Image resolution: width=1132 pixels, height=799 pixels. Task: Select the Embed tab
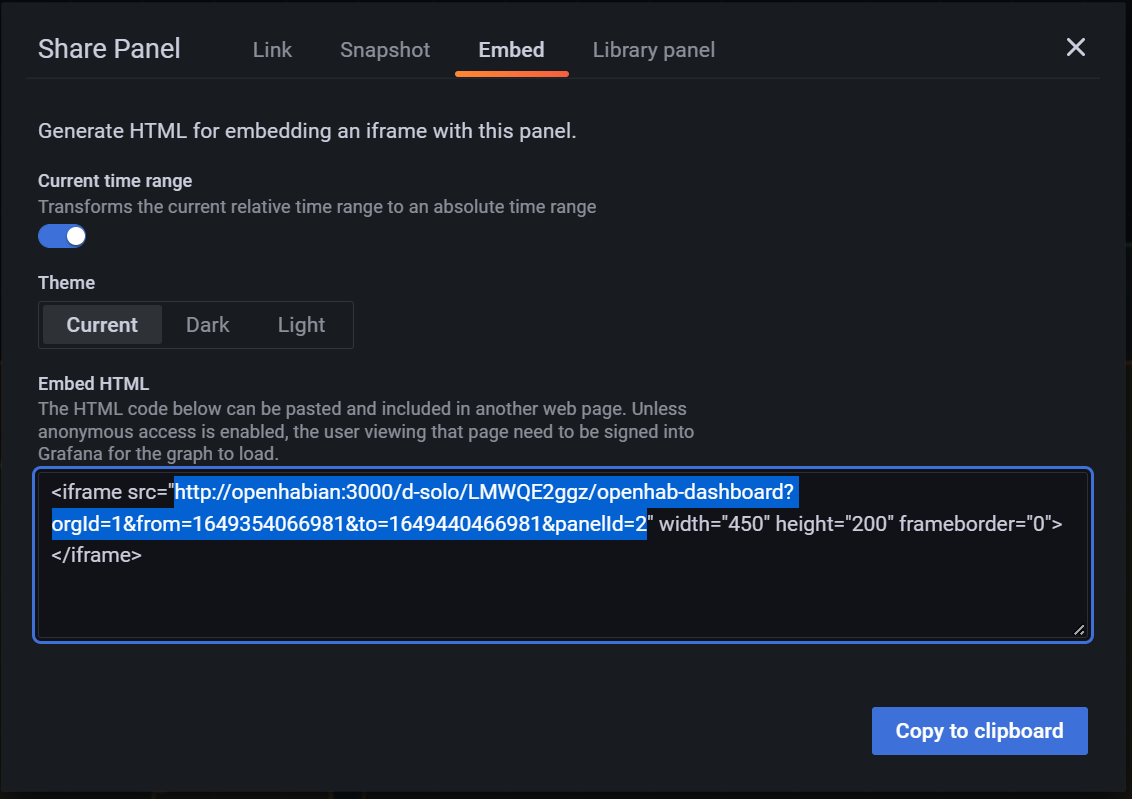511,50
